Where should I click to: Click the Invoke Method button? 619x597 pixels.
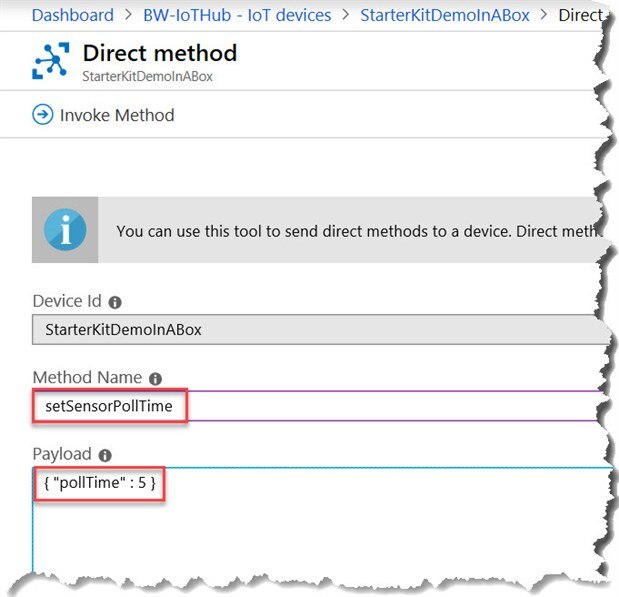(x=116, y=115)
